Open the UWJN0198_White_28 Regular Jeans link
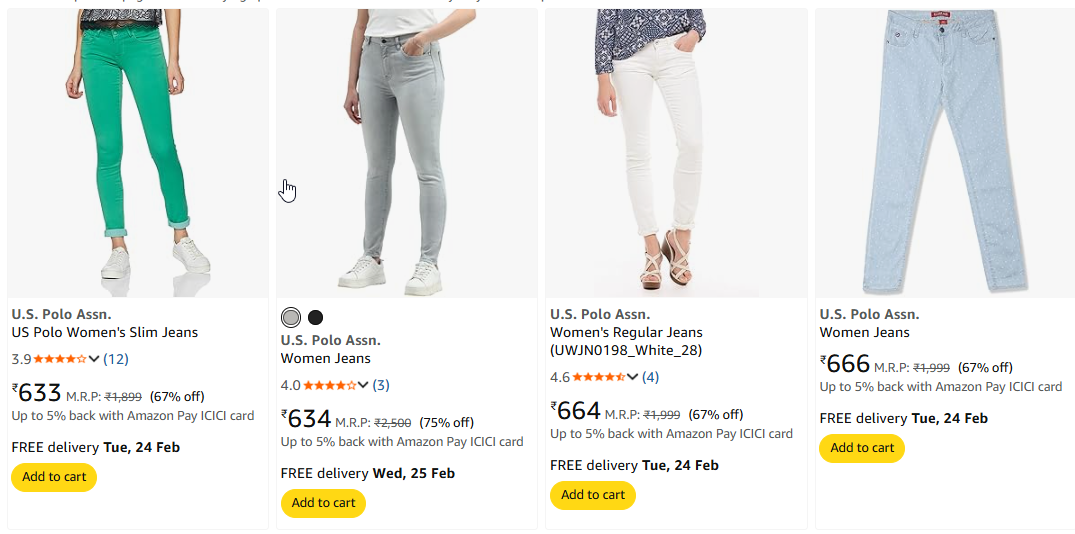Image resolution: width=1075 pixels, height=534 pixels. click(626, 341)
